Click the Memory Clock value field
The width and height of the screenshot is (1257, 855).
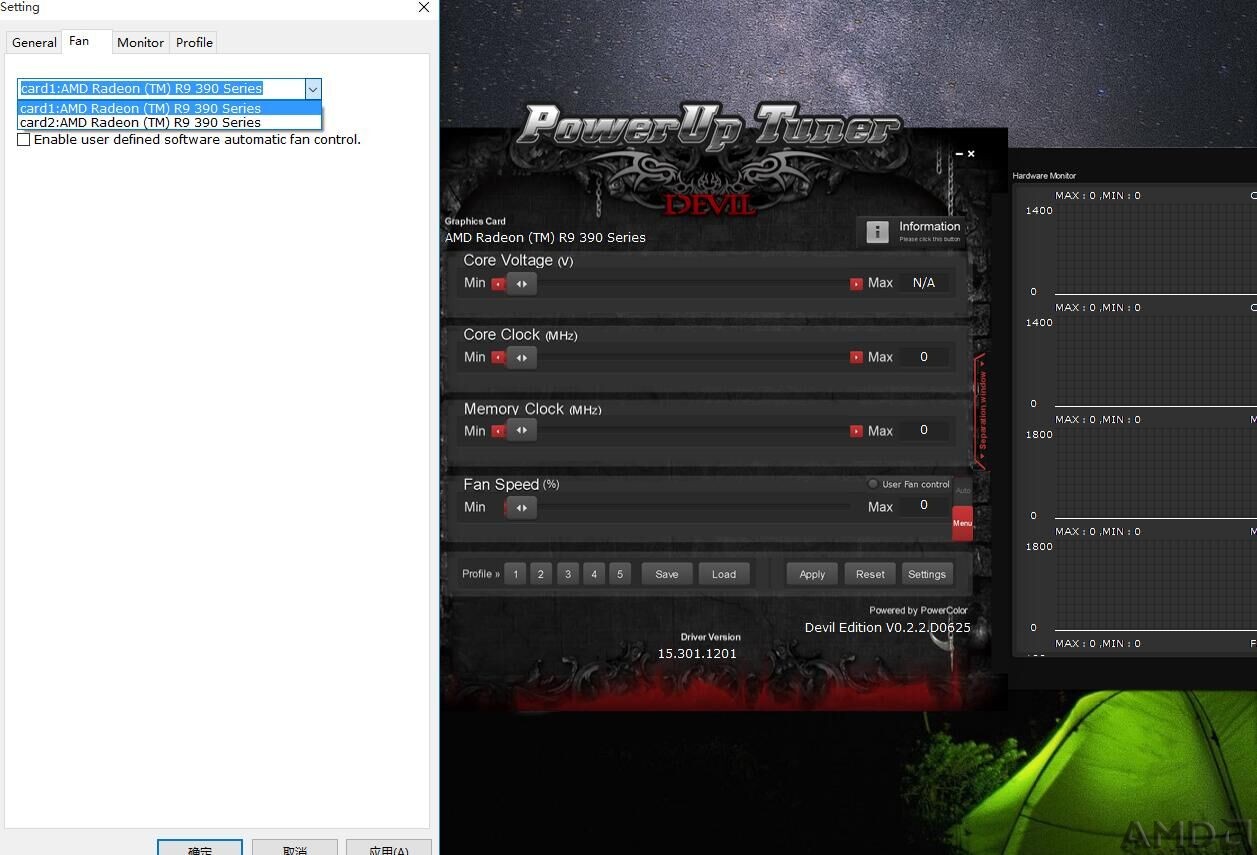click(924, 430)
